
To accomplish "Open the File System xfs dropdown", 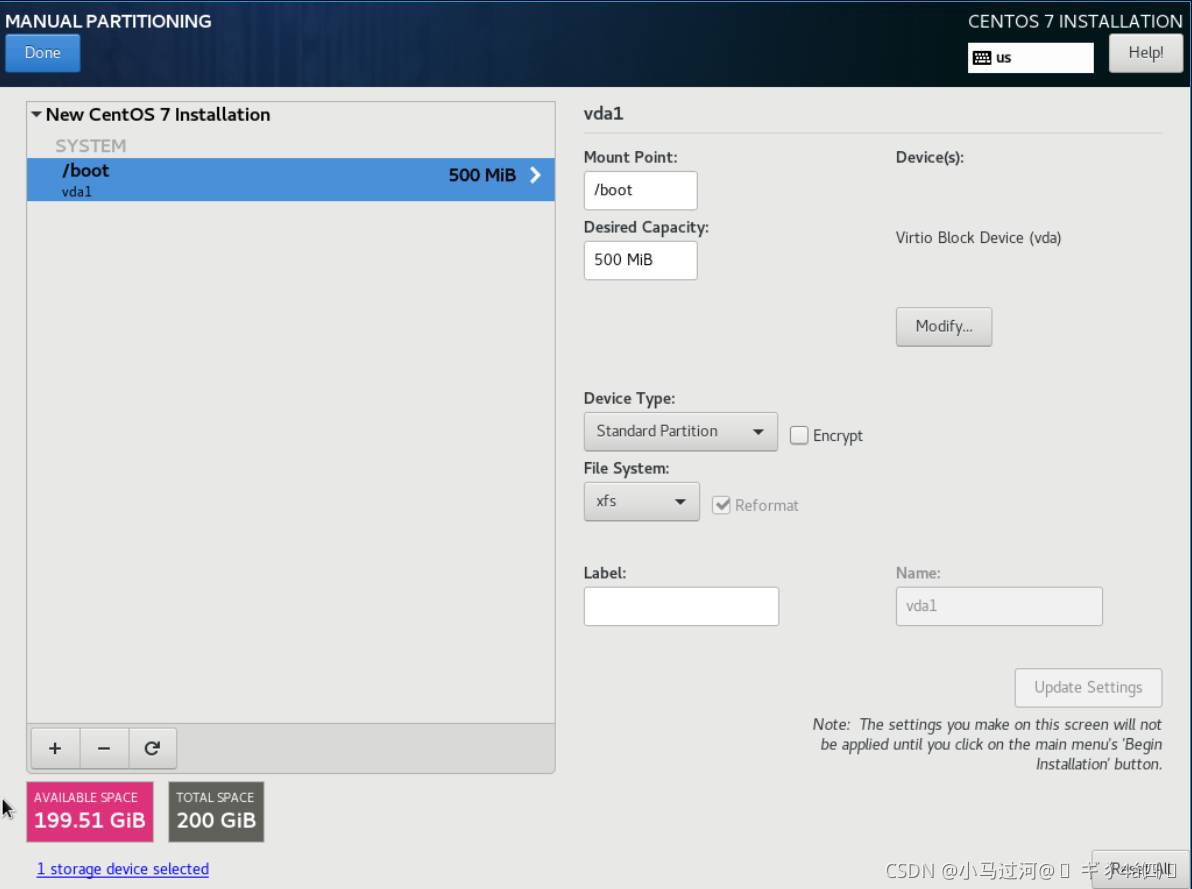I will click(x=640, y=501).
